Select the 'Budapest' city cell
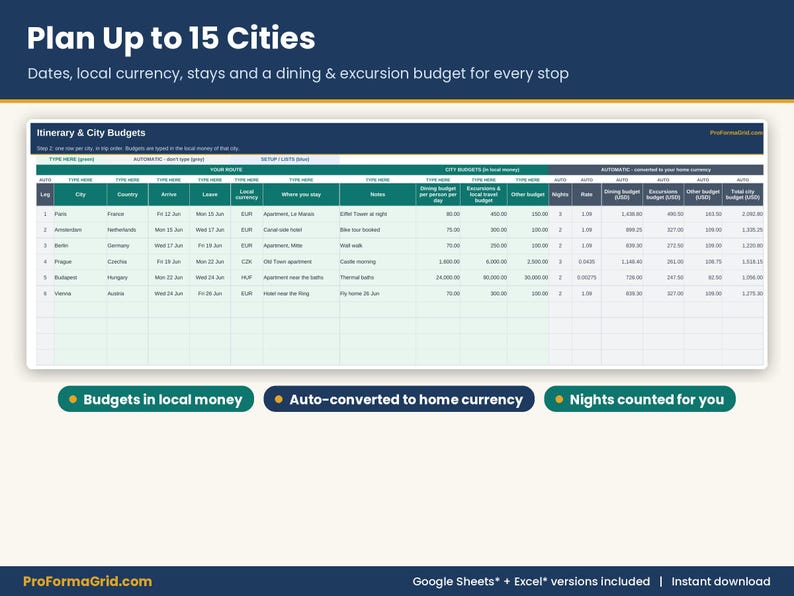794x596 pixels. [80, 277]
